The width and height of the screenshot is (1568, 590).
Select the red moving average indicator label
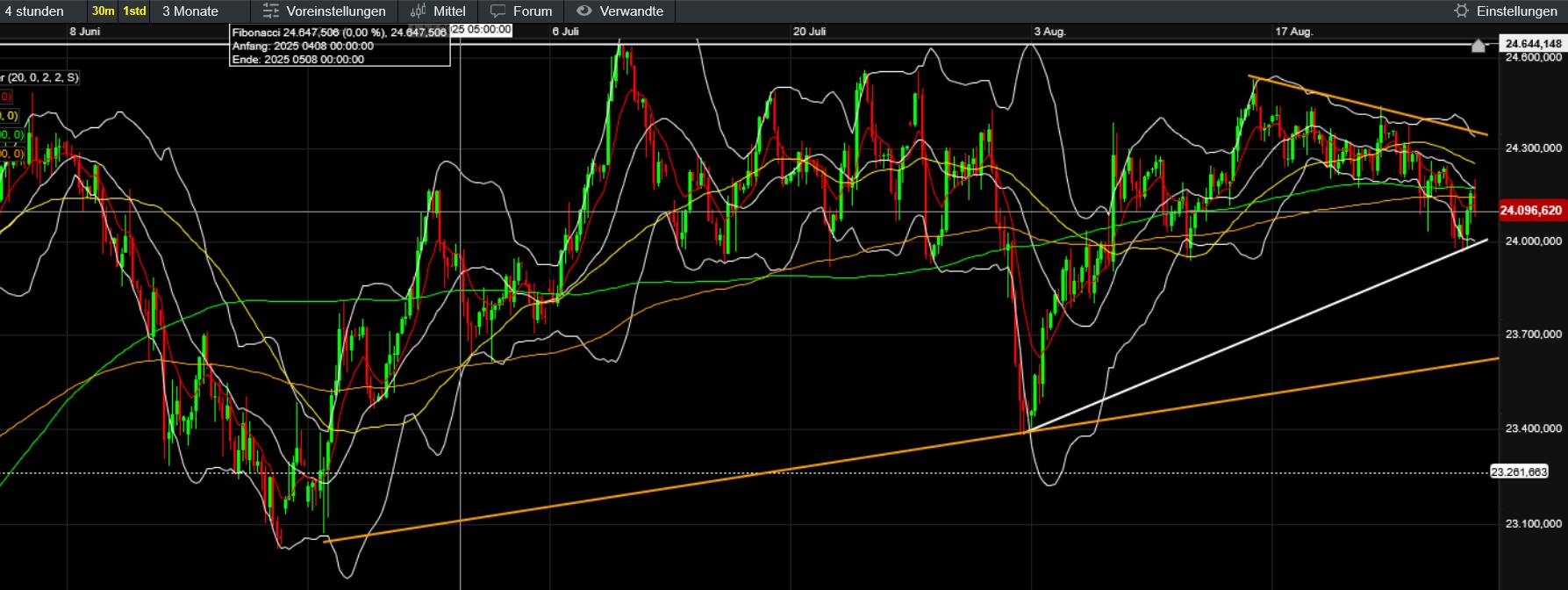[5, 97]
